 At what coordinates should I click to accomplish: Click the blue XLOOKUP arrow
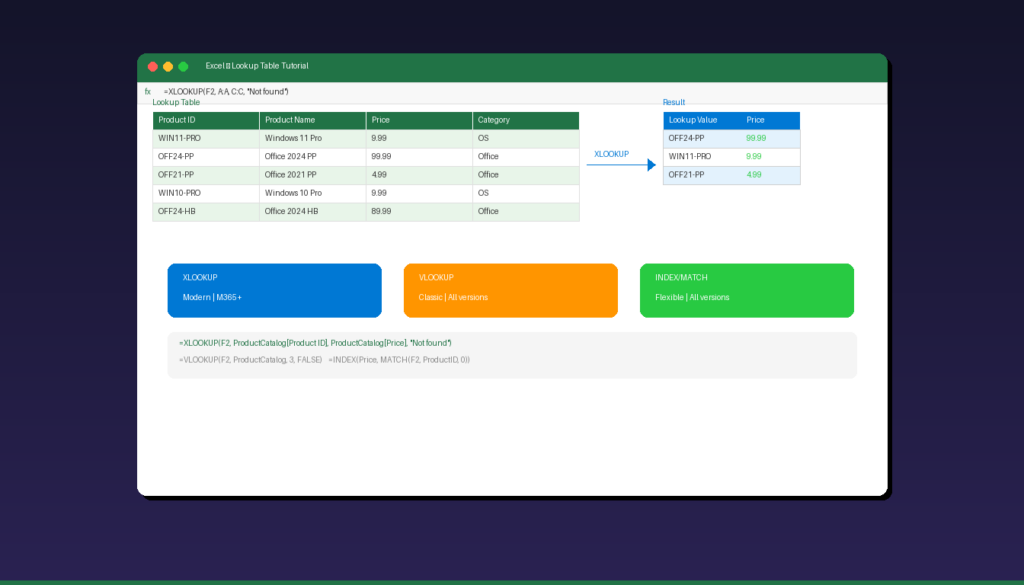click(x=621, y=165)
